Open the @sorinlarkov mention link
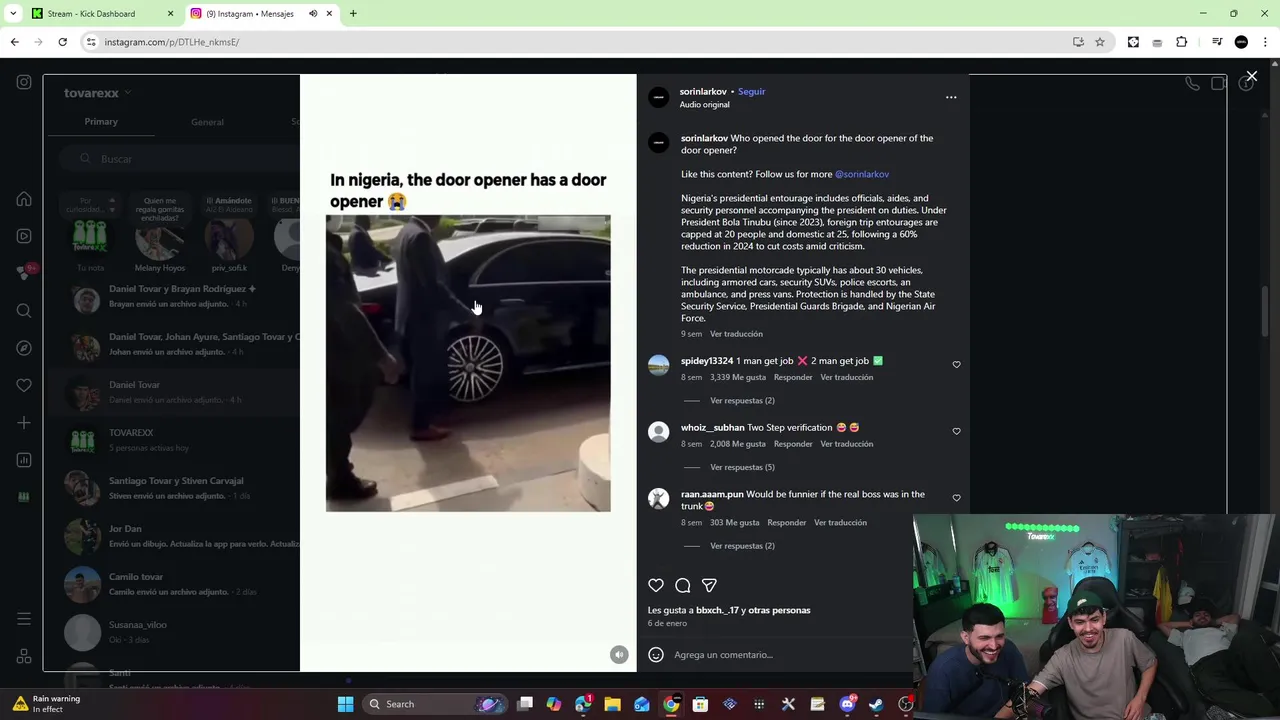This screenshot has height=720, width=1280. (862, 174)
